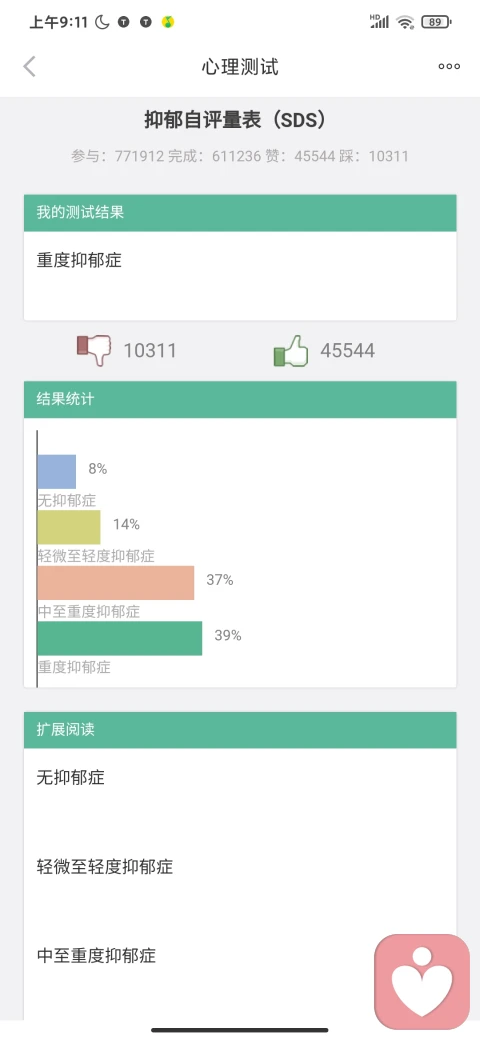Tap the yellow-green app notification icon
Viewport: 480px width, 1040px height.
pos(168,22)
